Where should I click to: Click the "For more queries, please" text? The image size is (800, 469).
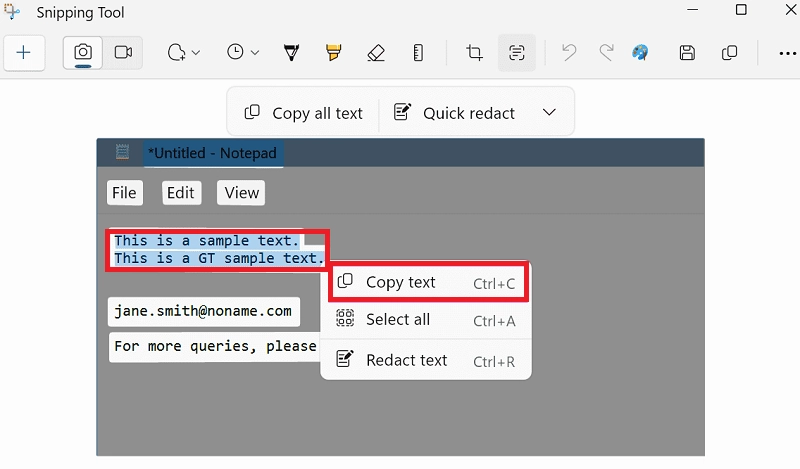point(215,347)
